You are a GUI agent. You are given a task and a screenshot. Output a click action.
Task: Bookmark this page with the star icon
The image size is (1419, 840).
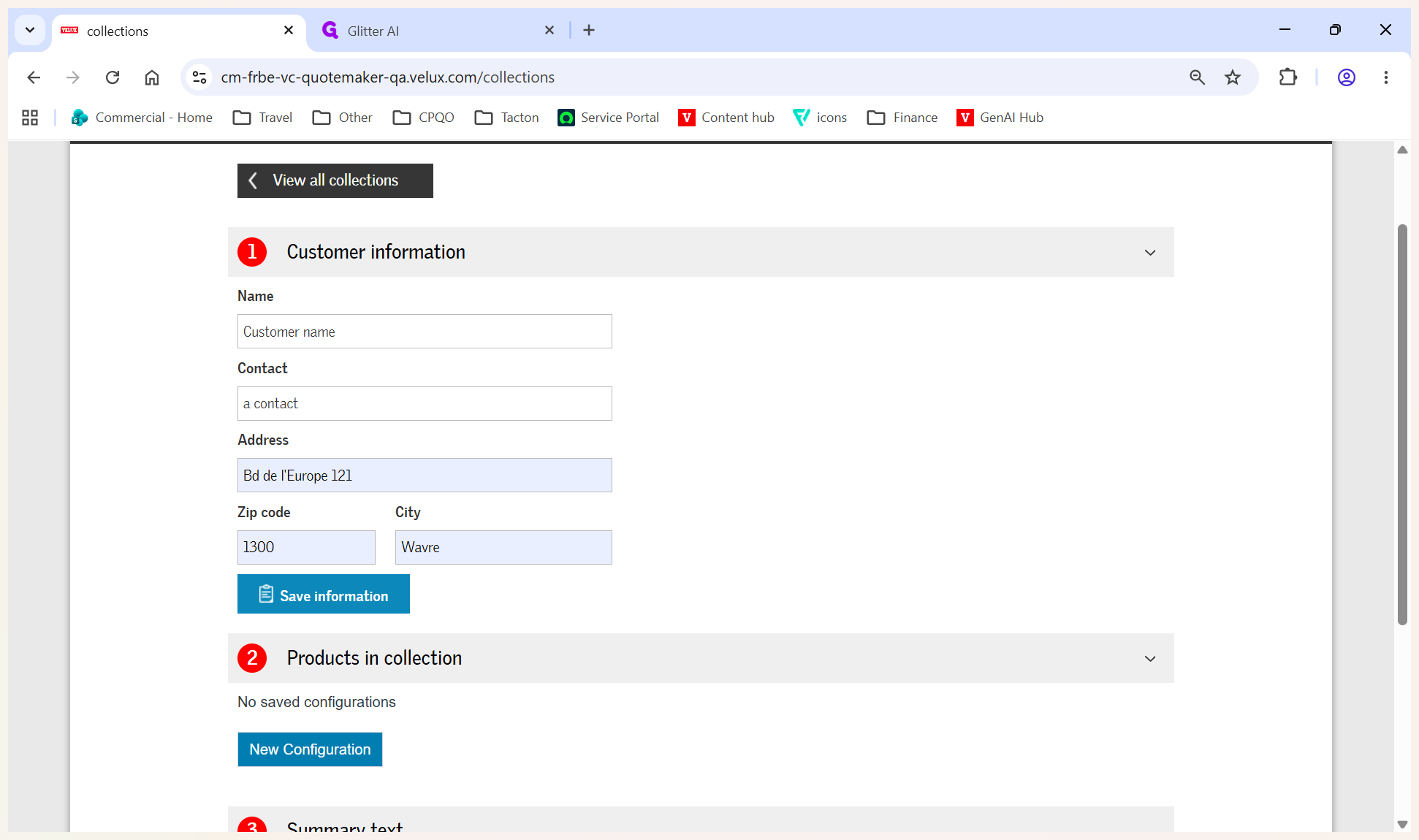coord(1233,77)
